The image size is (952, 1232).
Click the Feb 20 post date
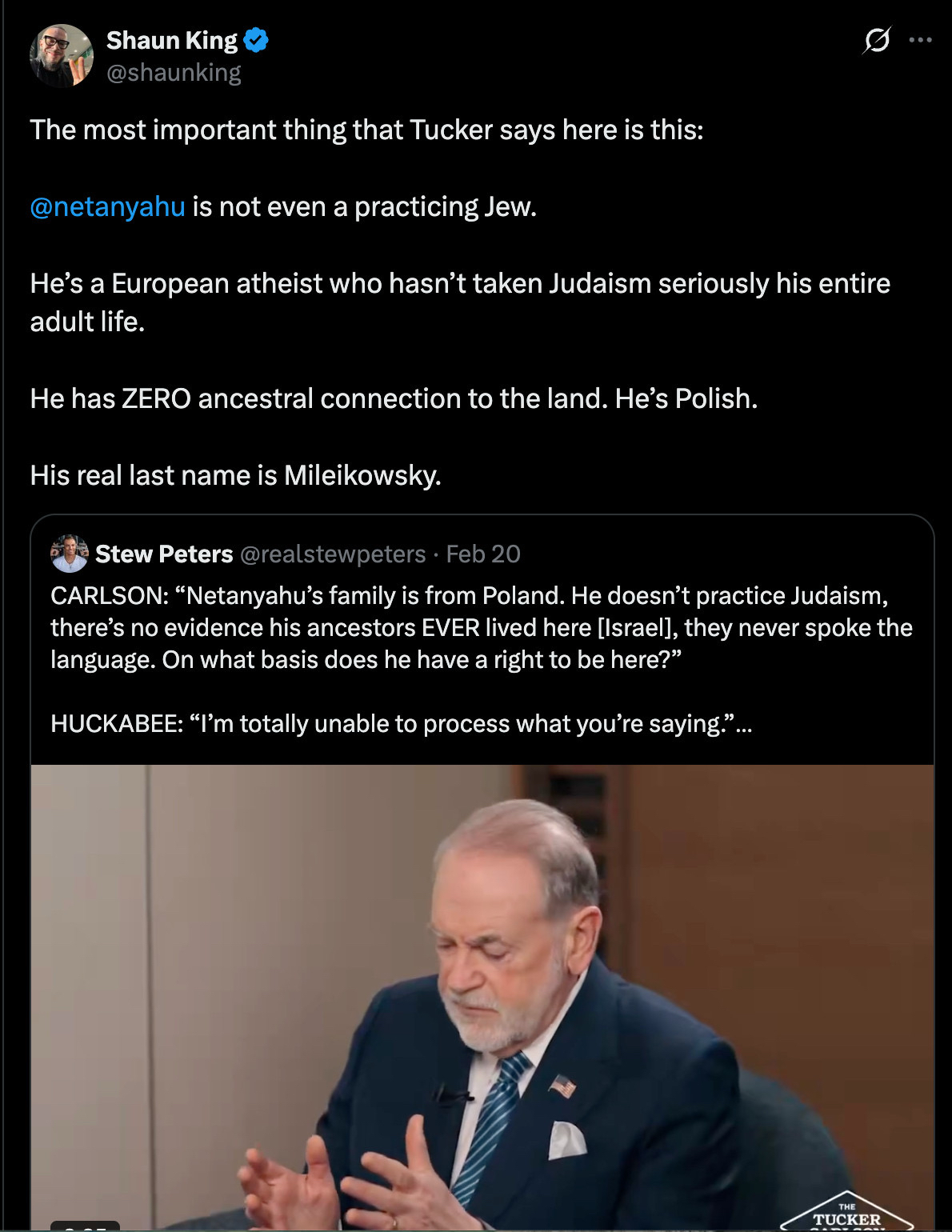pos(483,554)
